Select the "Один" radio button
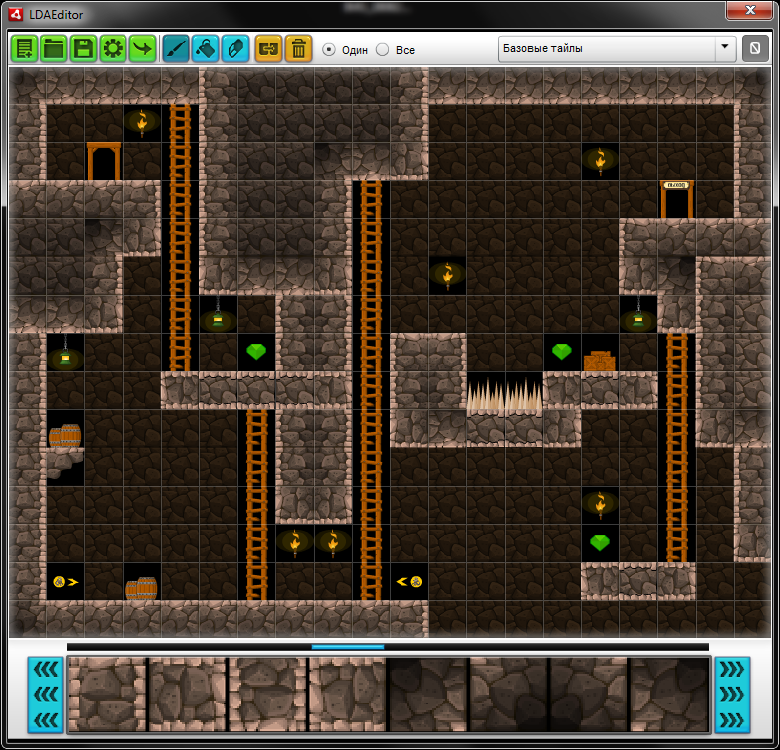 point(328,49)
